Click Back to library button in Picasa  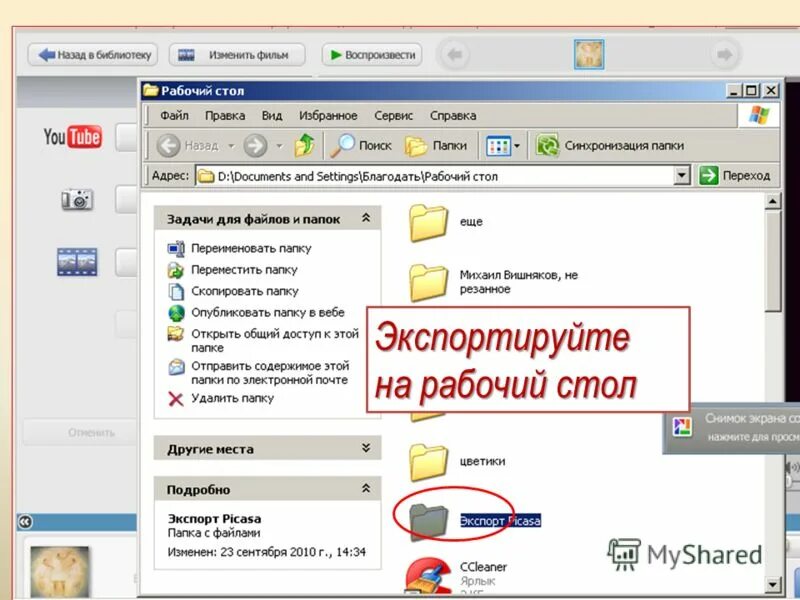[x=93, y=55]
